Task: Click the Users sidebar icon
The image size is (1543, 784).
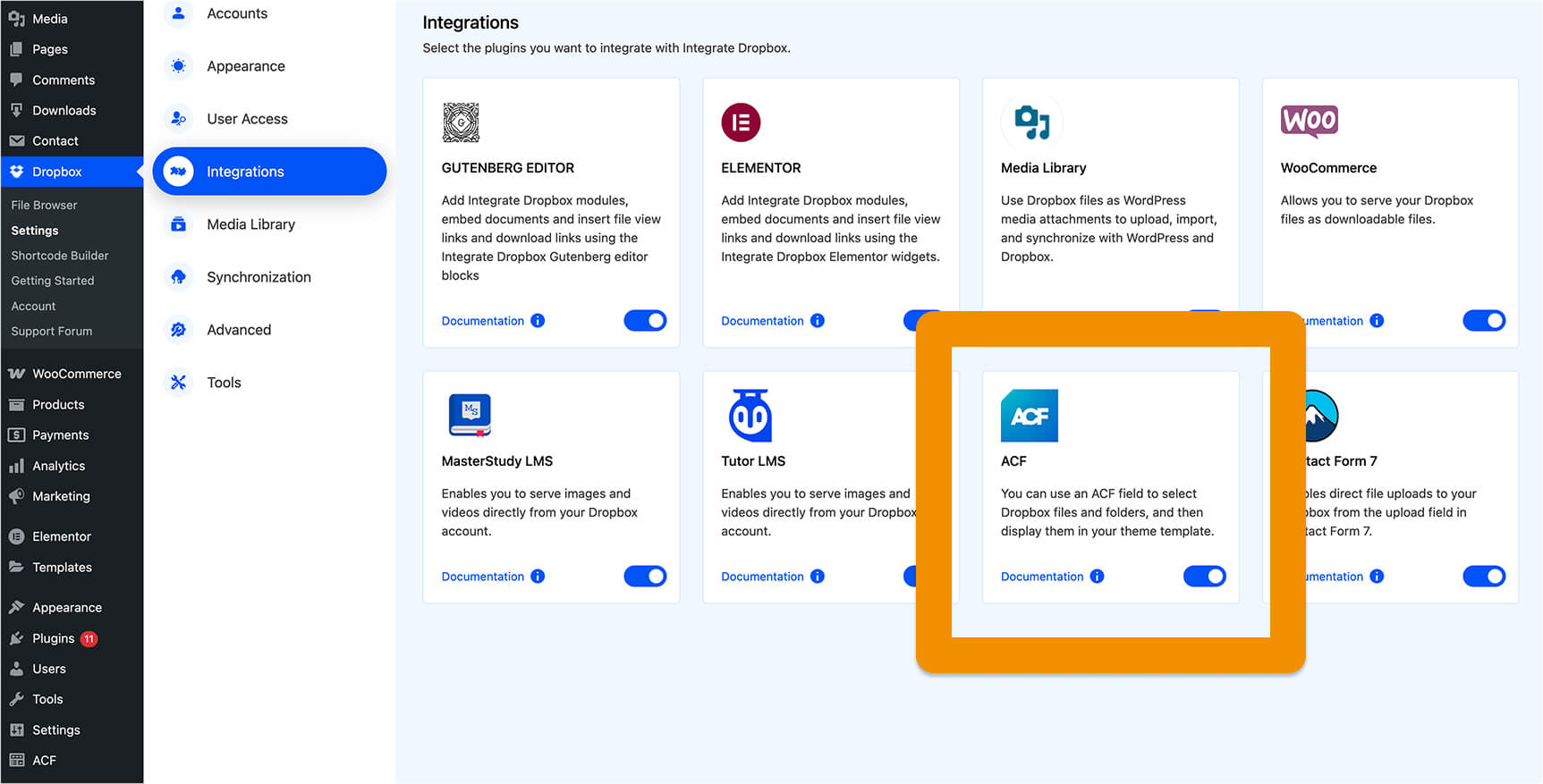Action: pos(16,669)
